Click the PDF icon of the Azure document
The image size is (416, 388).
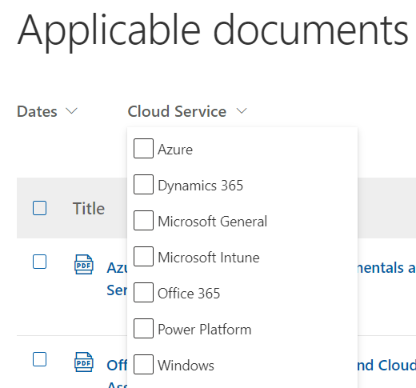click(x=84, y=264)
